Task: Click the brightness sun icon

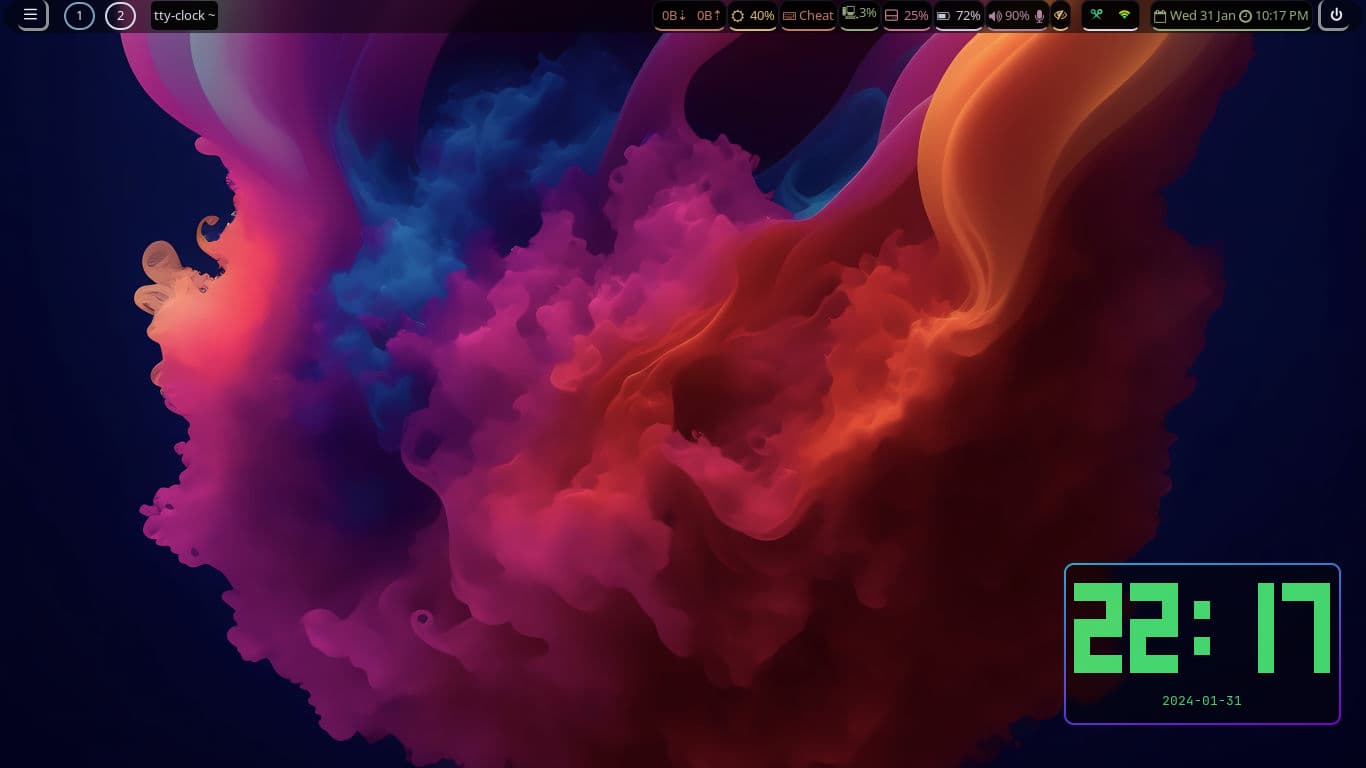Action: (738, 16)
